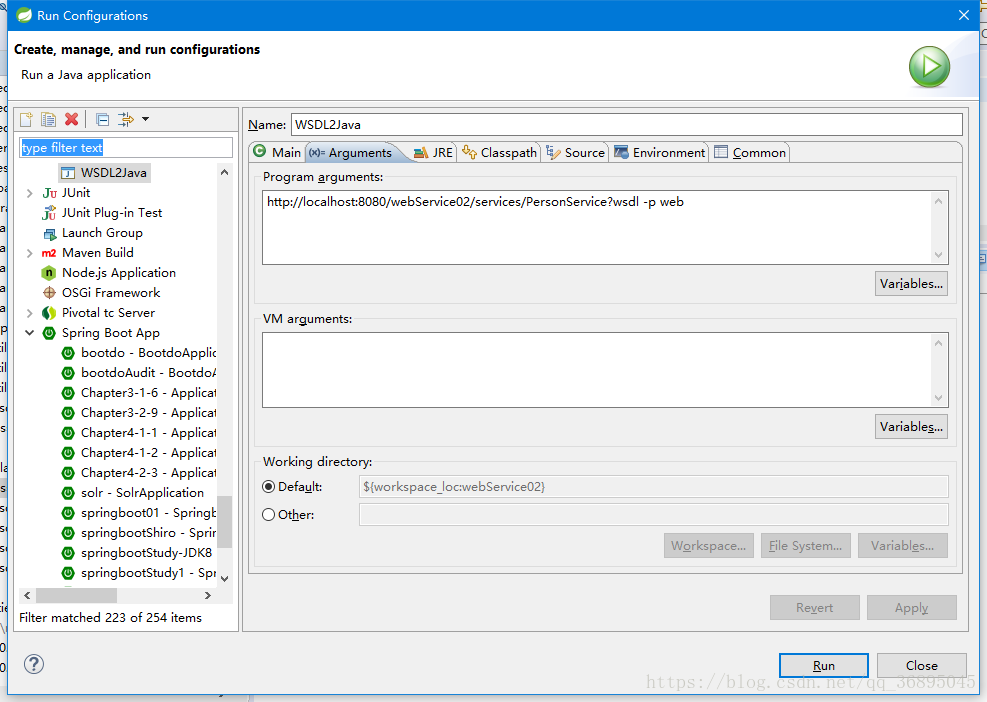Click the Node.js Application icon
The image size is (987, 702).
pos(49,273)
